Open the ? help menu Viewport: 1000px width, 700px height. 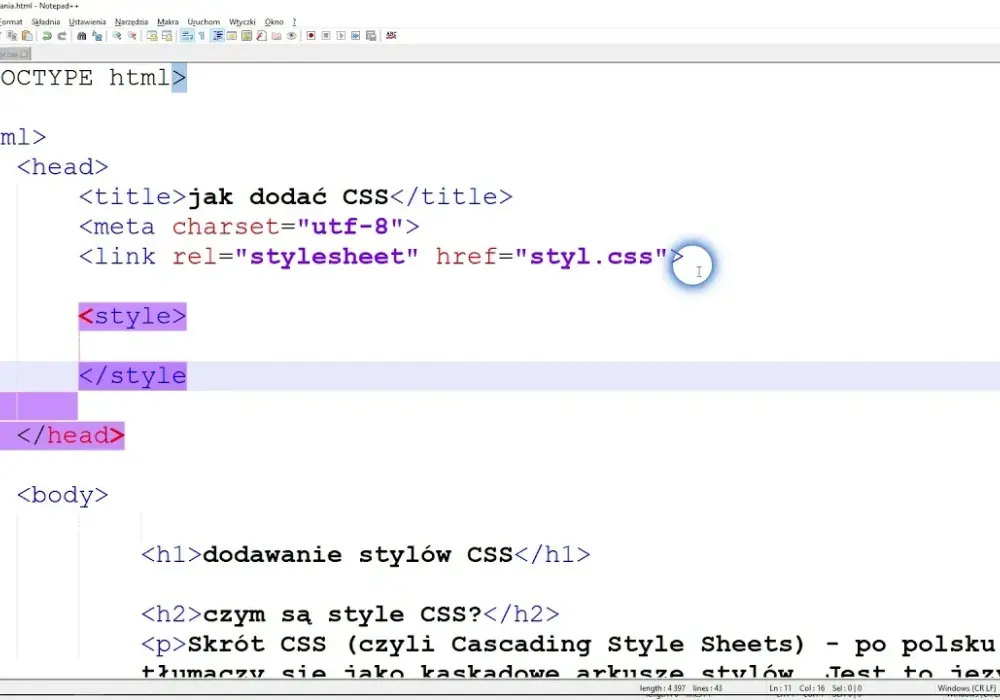point(294,22)
